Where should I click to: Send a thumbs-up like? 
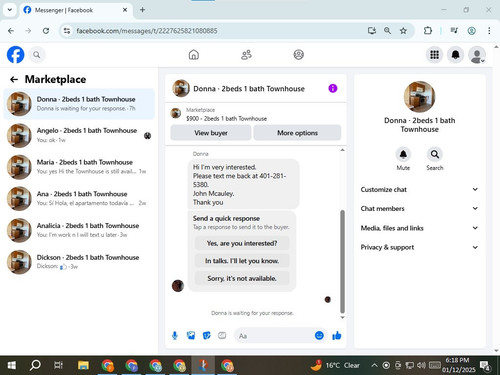(x=337, y=335)
